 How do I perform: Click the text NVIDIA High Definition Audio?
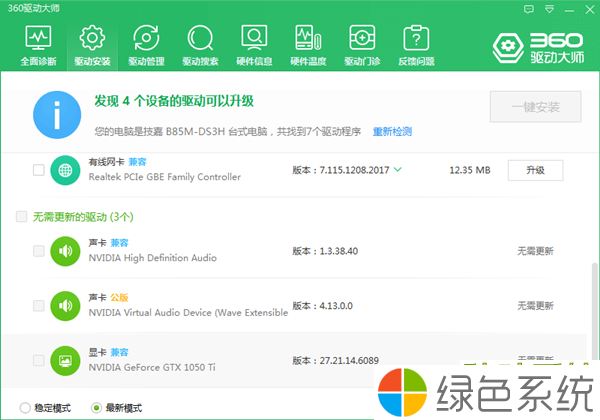point(152,258)
